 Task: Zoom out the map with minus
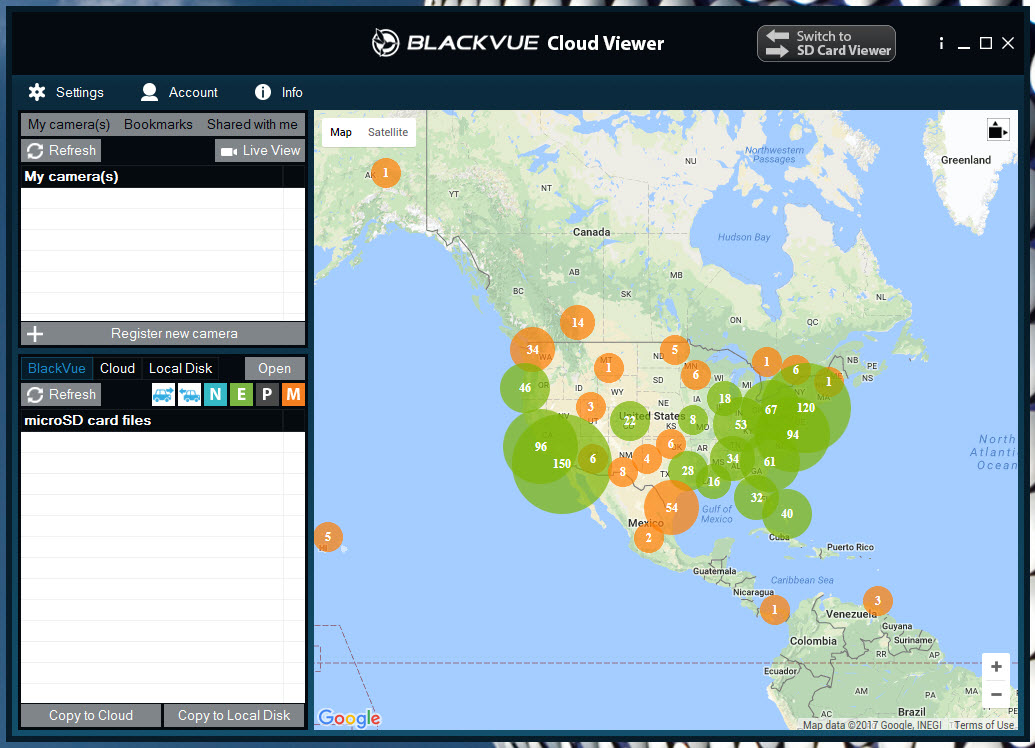point(997,695)
